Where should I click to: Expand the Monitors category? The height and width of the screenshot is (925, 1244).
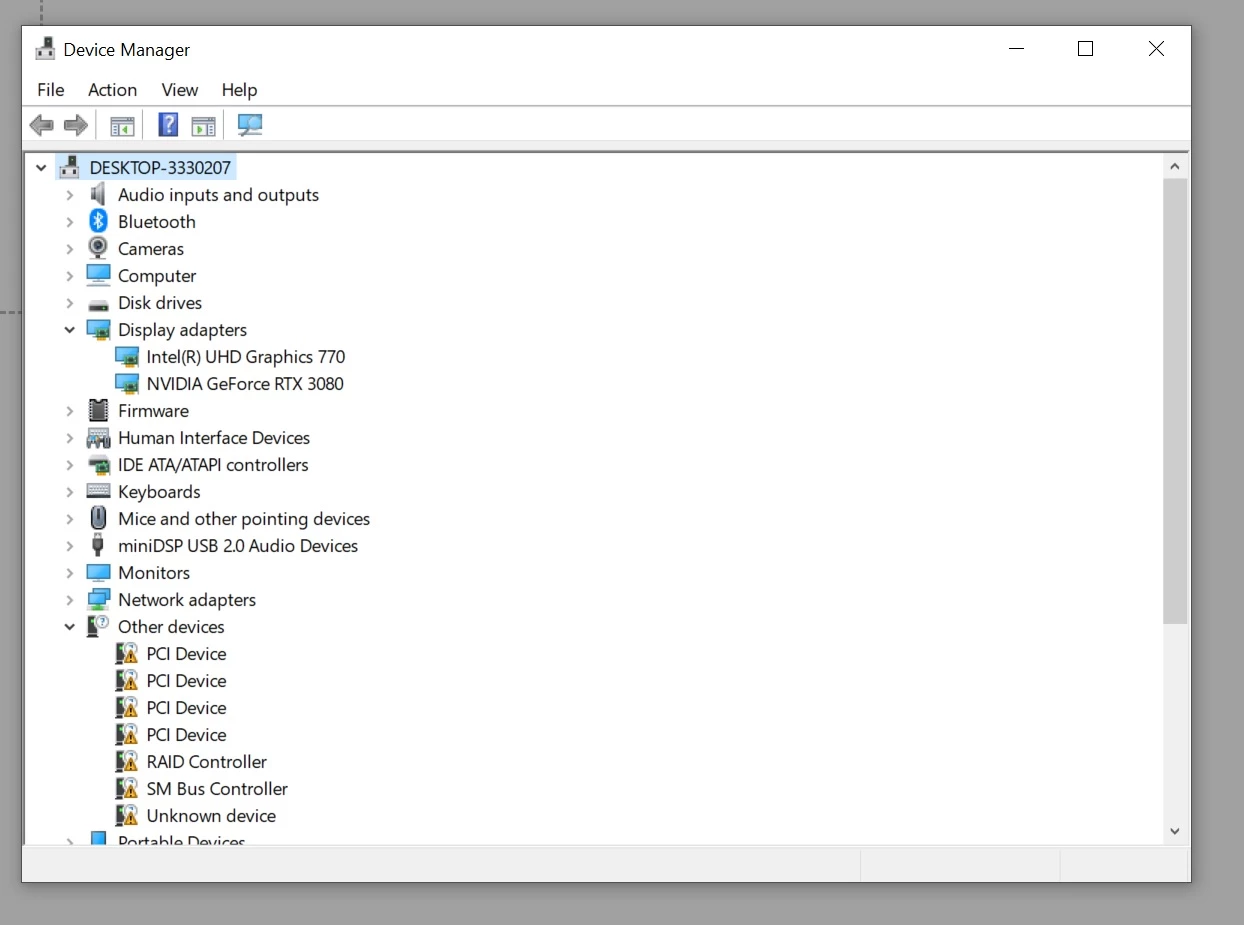coord(70,573)
